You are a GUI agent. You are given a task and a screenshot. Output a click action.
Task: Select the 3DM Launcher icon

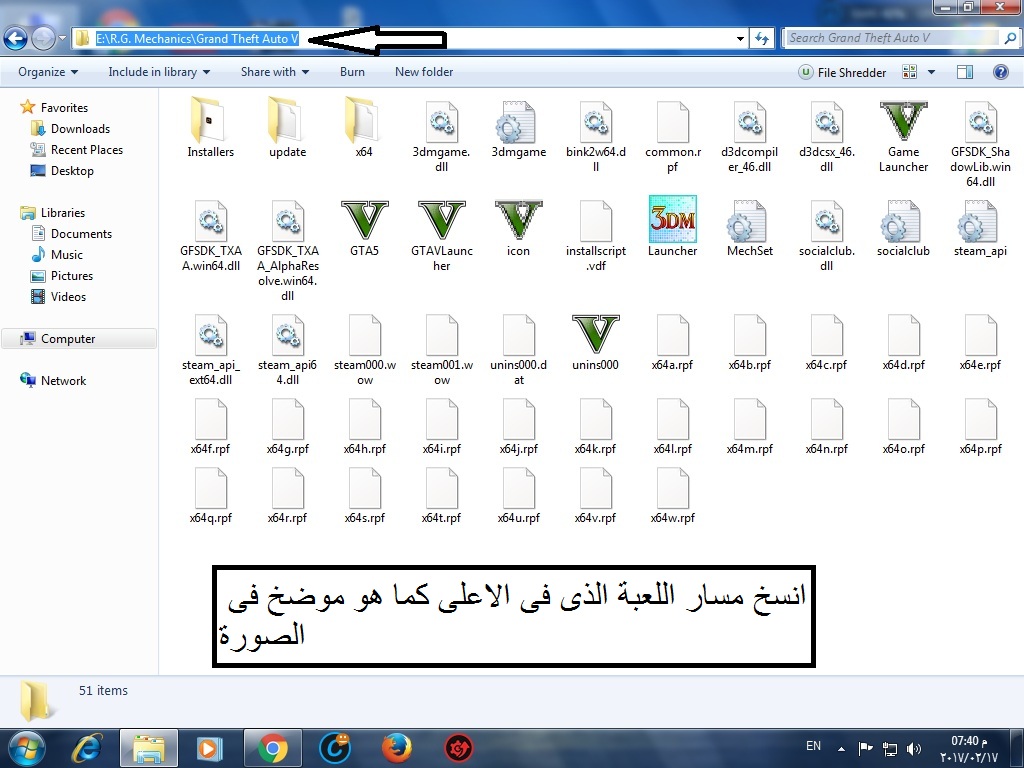(x=672, y=220)
